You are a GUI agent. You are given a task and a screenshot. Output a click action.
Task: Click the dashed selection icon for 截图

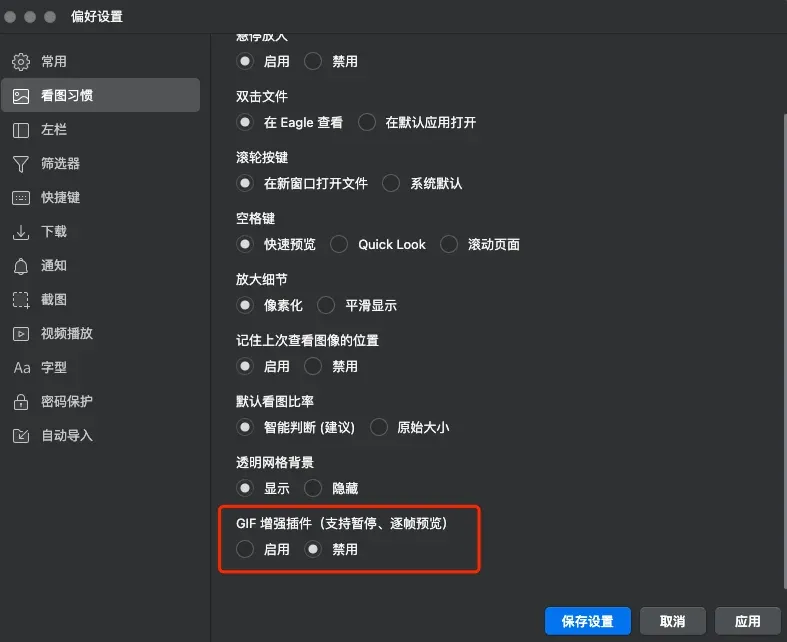[x=21, y=300]
